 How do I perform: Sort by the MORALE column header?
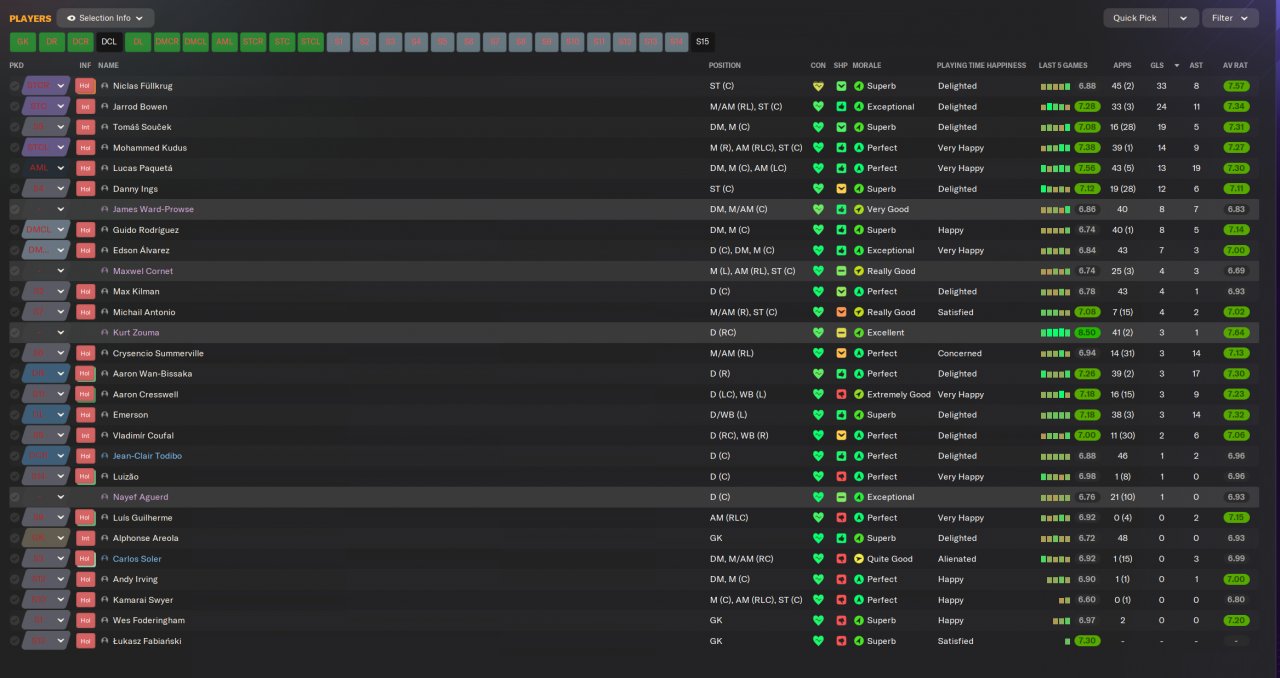(x=868, y=65)
